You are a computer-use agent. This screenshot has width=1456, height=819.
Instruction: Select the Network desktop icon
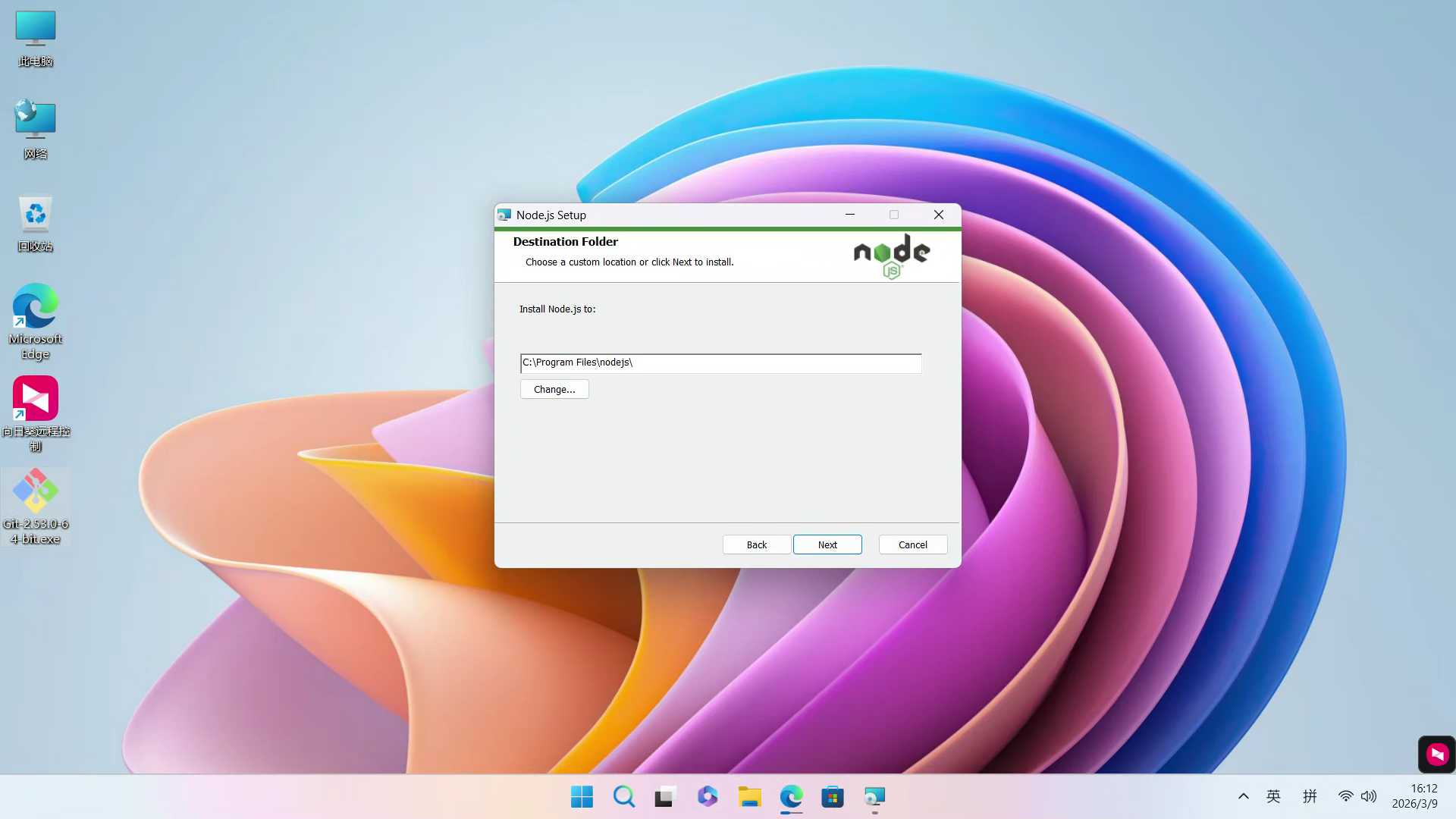[36, 129]
